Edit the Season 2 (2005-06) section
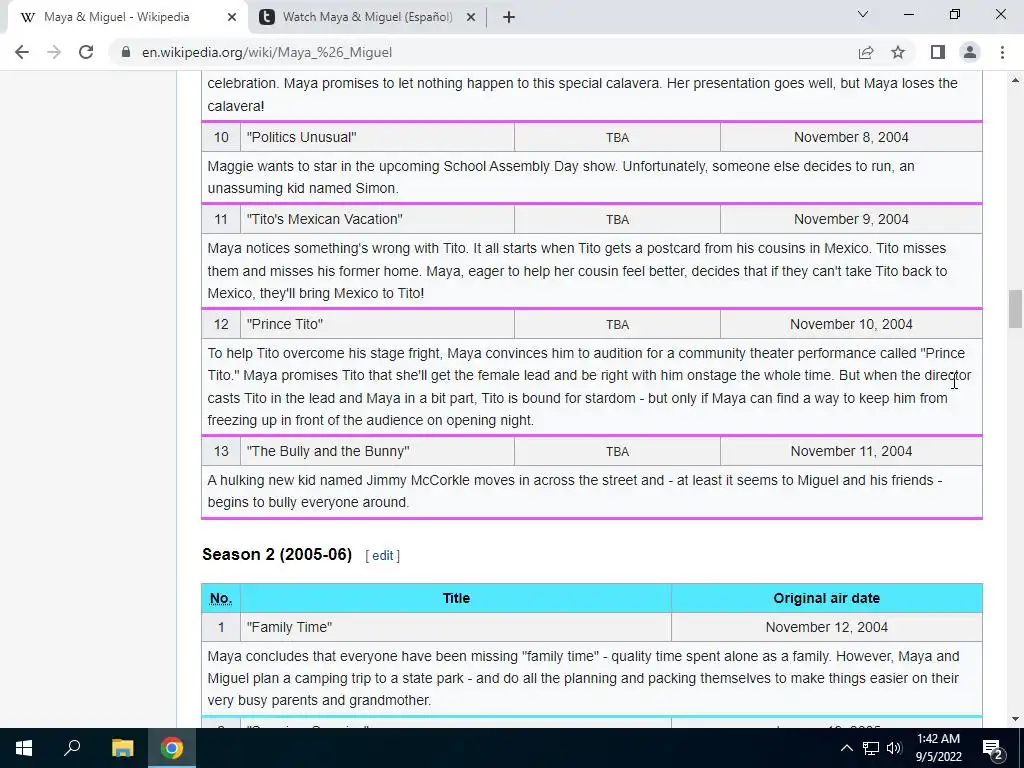 tap(383, 556)
